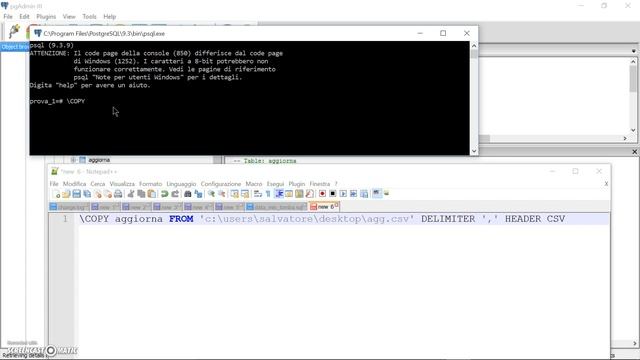Switch to the new 1 tab
Image resolution: width=640 pixels, height=360 pixels.
(x=105, y=207)
